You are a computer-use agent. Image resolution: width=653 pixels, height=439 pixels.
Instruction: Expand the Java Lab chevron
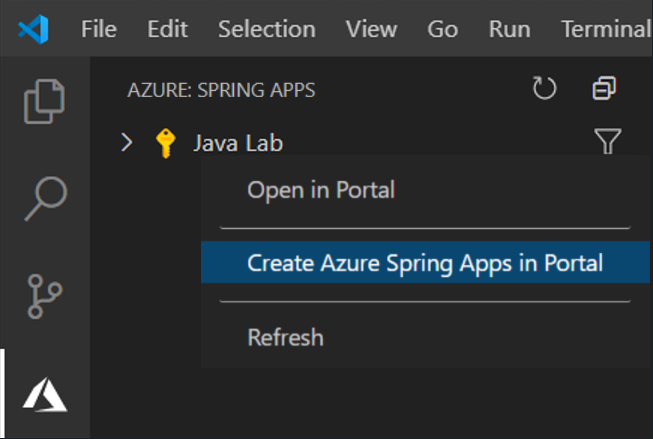[126, 143]
